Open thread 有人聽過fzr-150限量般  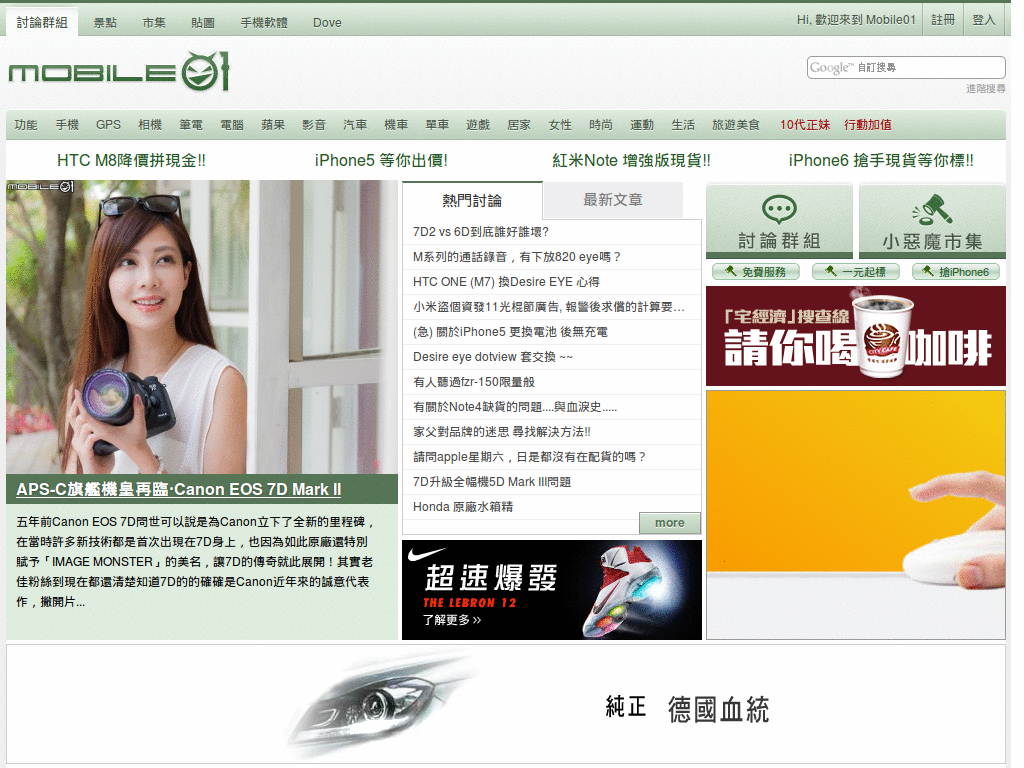pos(473,381)
